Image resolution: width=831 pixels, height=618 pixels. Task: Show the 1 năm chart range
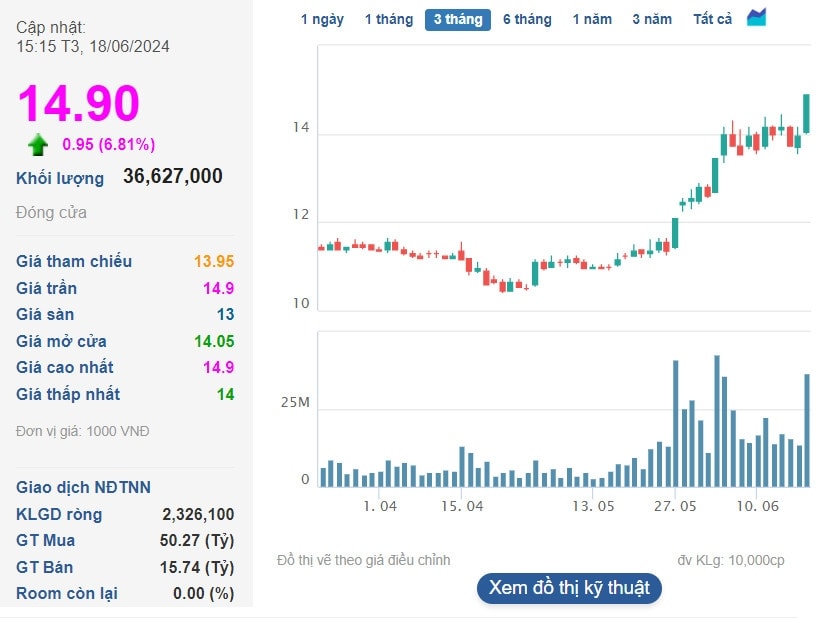(x=592, y=20)
